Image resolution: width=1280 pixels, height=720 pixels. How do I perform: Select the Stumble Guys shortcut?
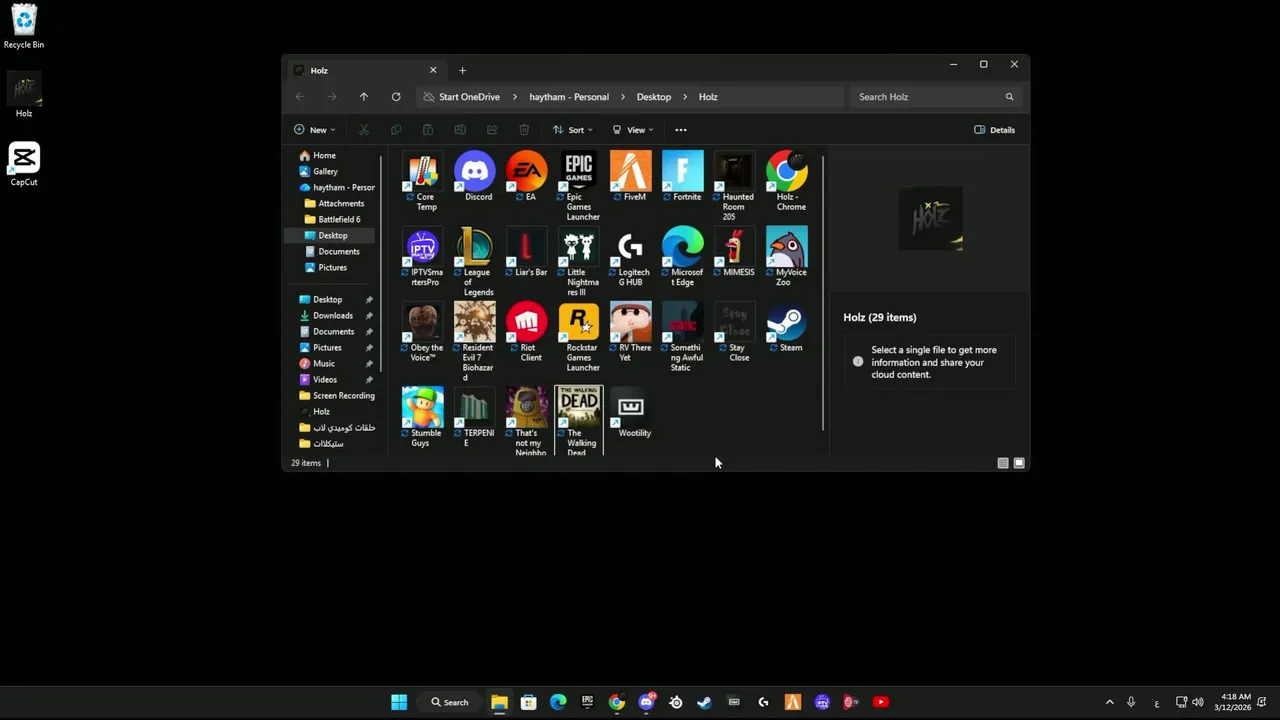point(423,417)
